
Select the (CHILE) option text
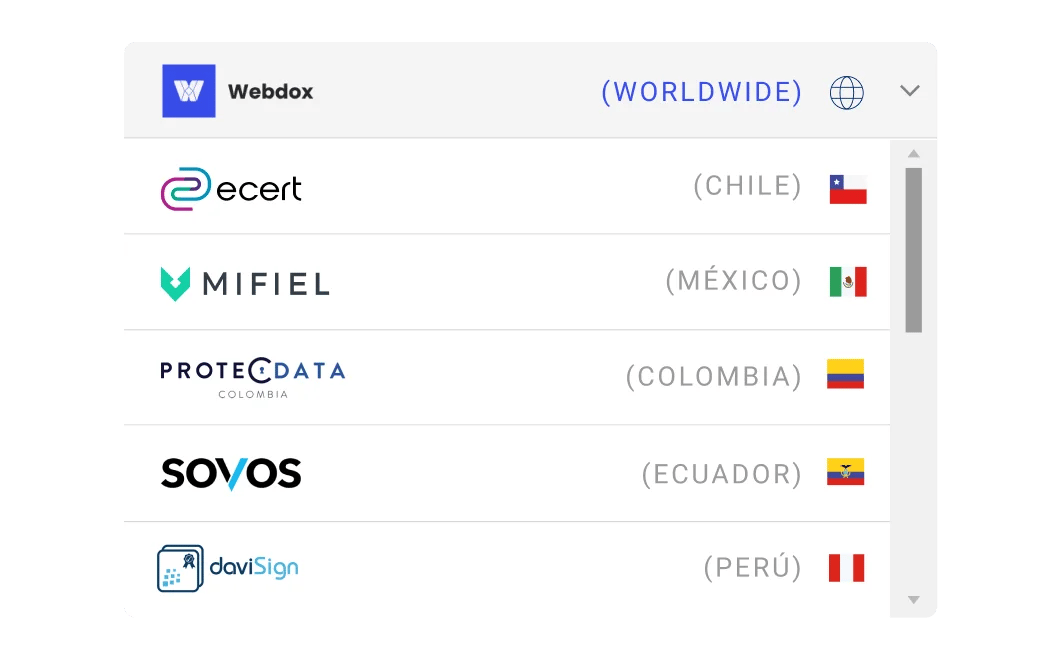(x=748, y=186)
